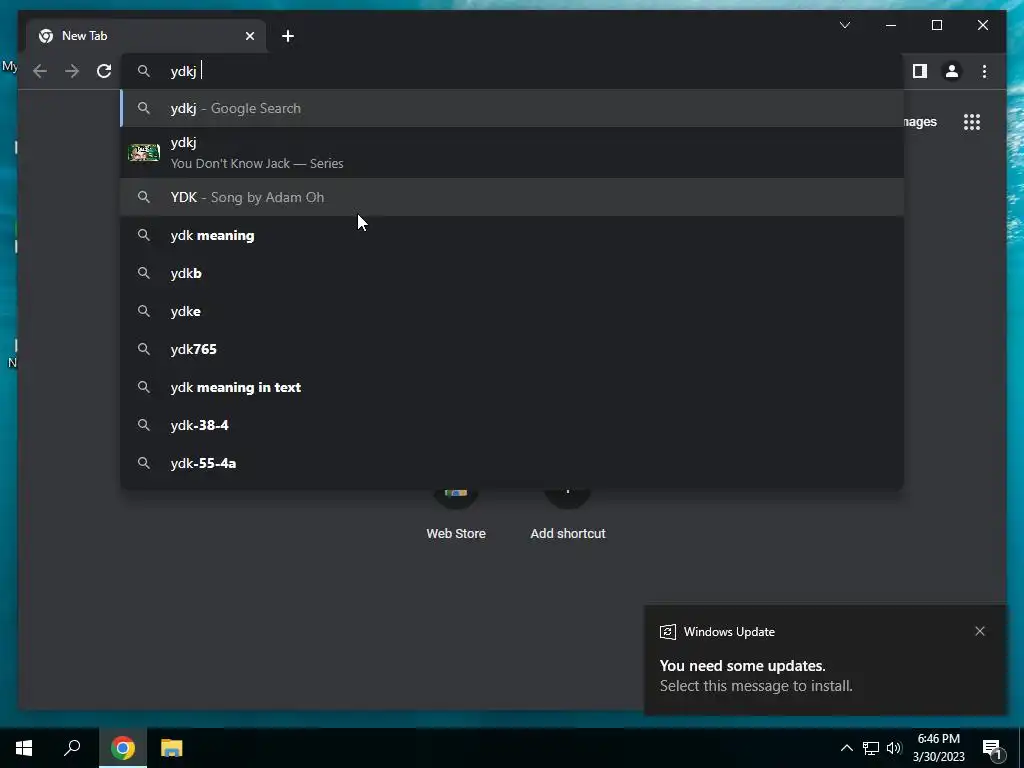Select the 'ydk meaning in text' suggestion

pos(512,387)
